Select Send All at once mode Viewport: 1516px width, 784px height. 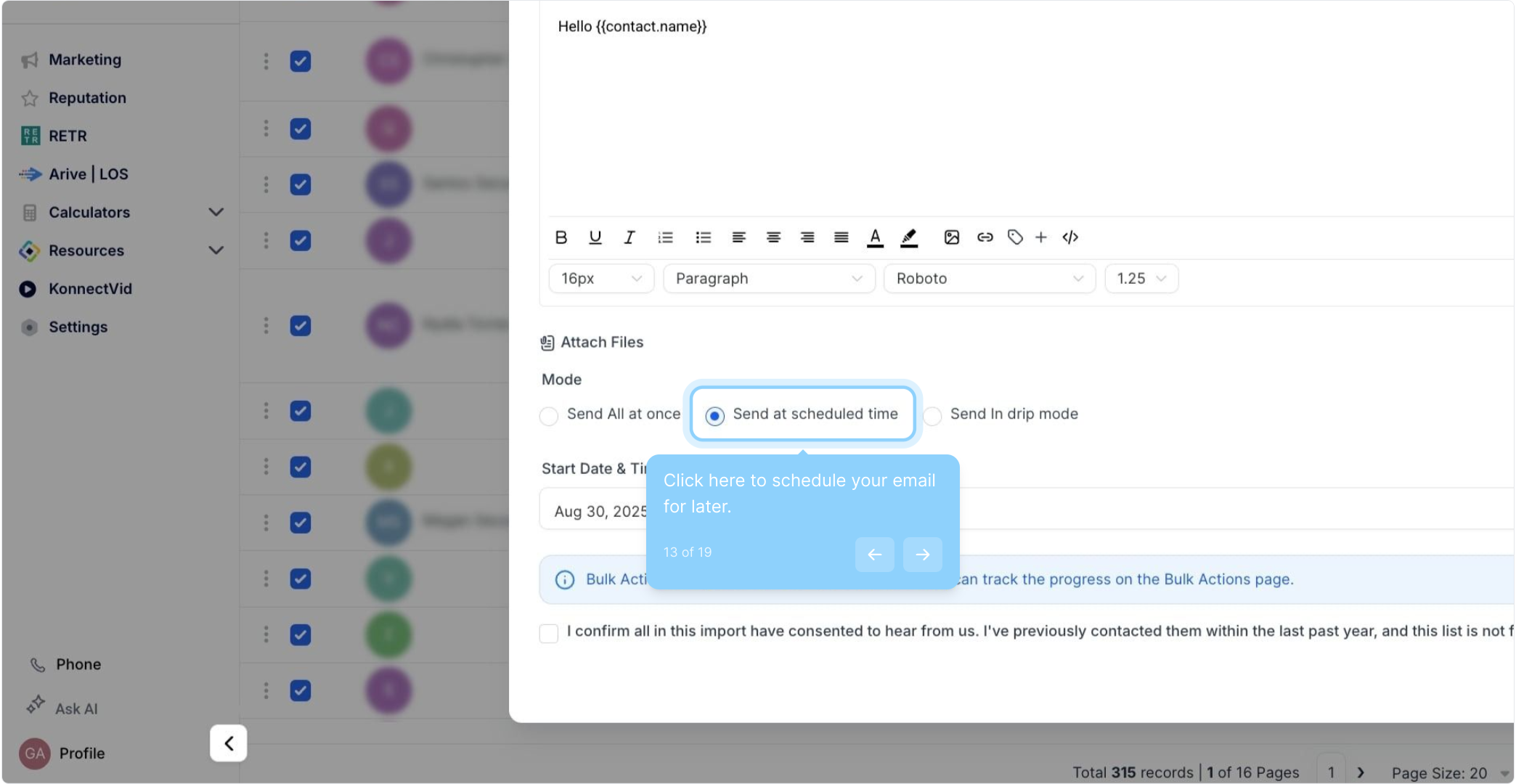pos(549,415)
